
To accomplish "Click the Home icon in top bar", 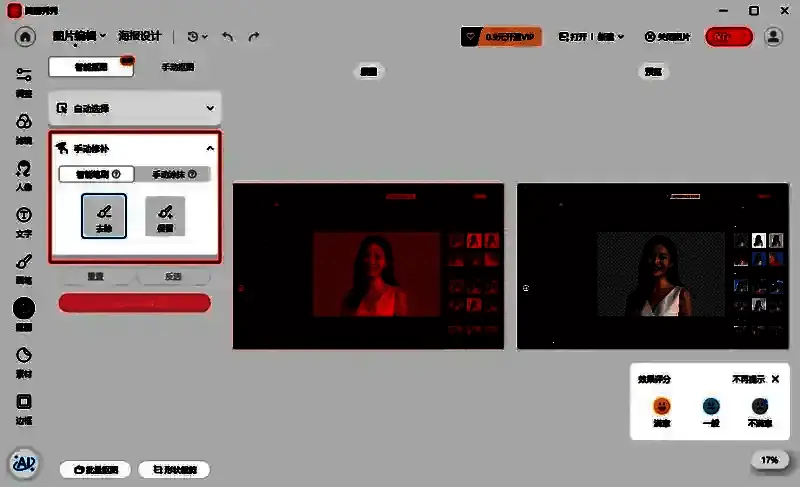I will click(x=26, y=36).
